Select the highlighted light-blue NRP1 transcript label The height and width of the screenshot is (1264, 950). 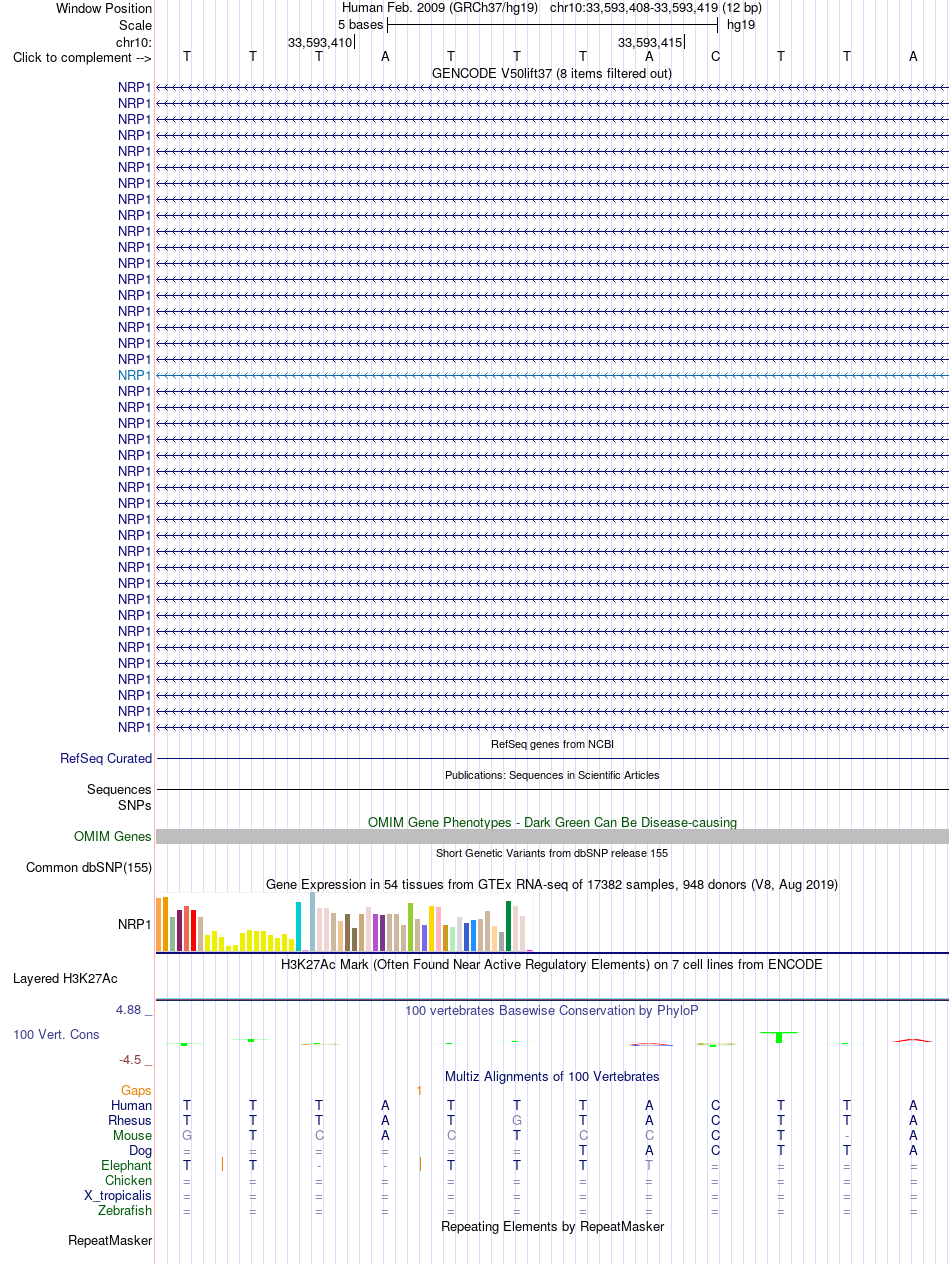pos(135,375)
